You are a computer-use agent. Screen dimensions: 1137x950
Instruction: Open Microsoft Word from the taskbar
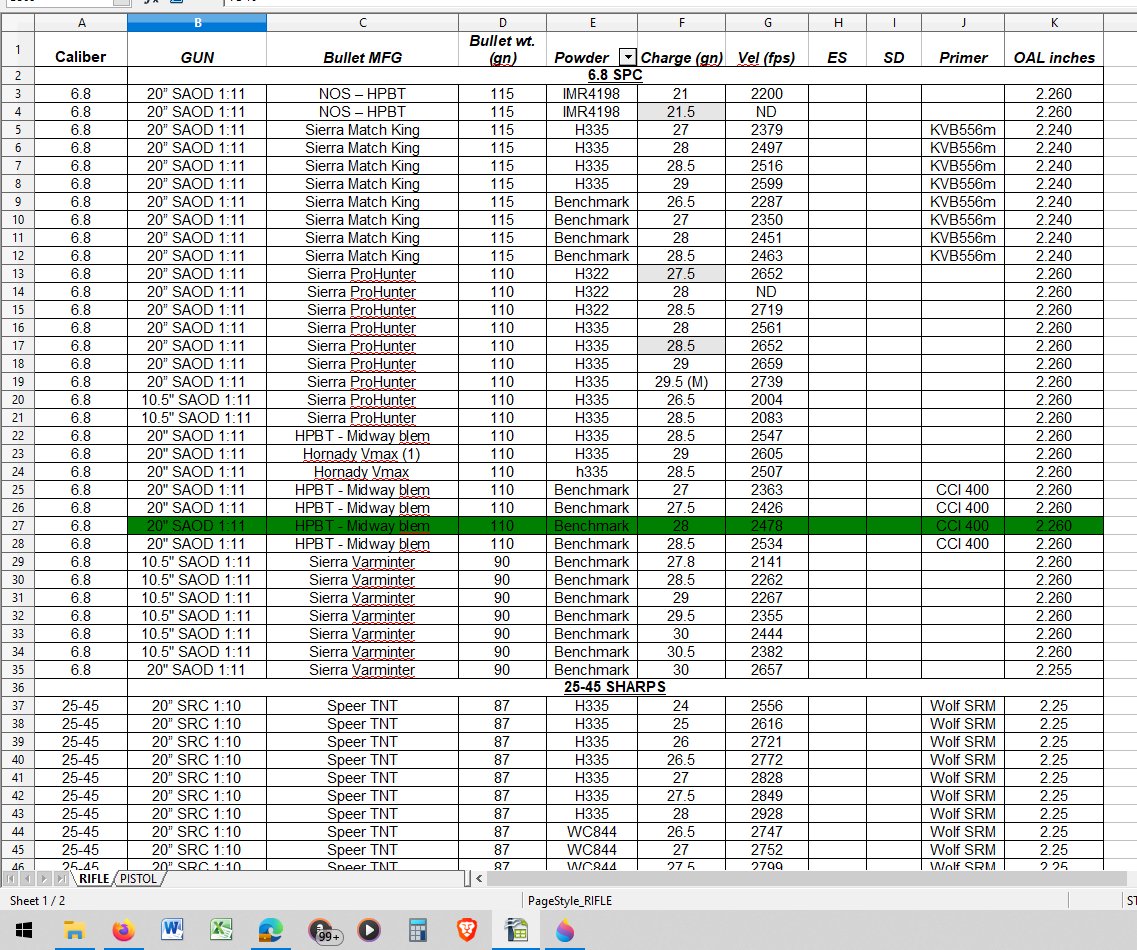pyautogui.click(x=172, y=930)
